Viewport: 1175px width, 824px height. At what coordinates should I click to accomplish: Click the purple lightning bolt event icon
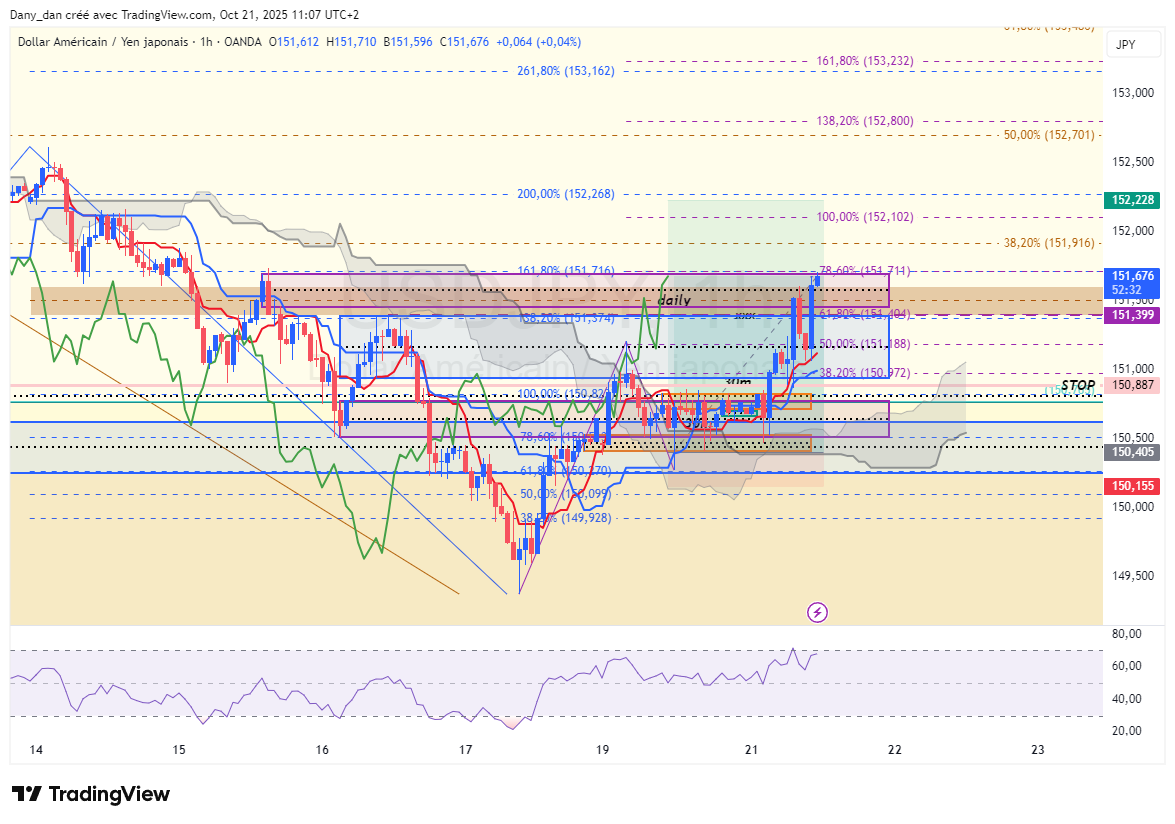click(x=817, y=613)
